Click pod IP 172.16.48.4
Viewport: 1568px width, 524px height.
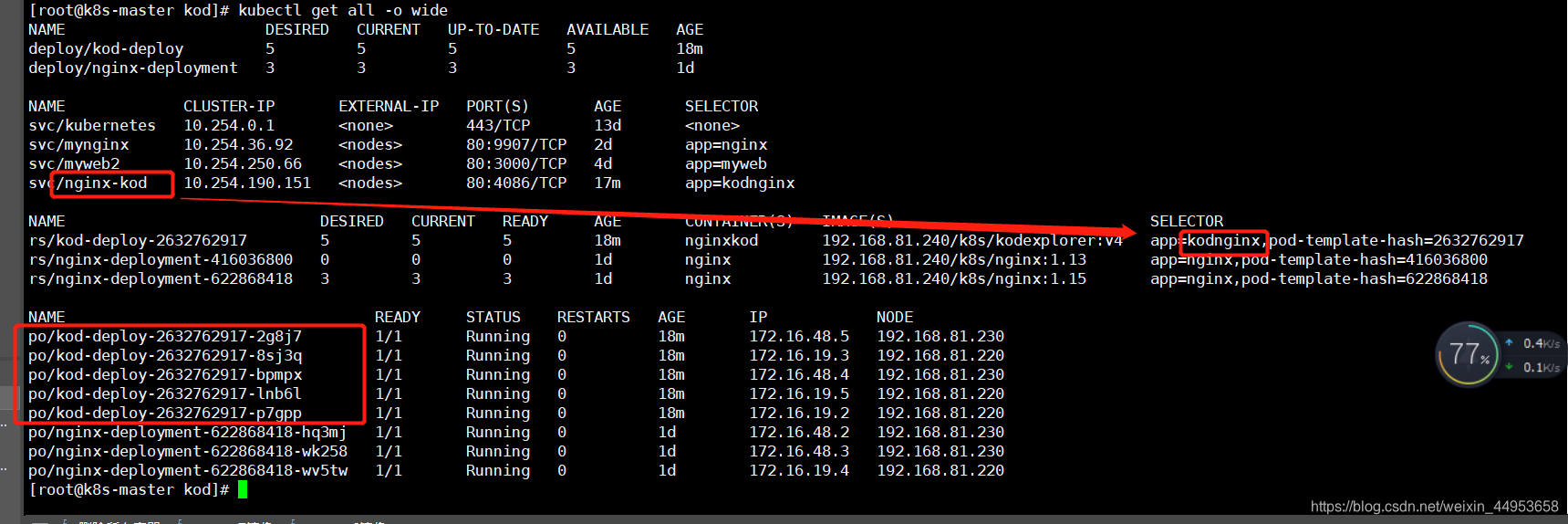[799, 374]
